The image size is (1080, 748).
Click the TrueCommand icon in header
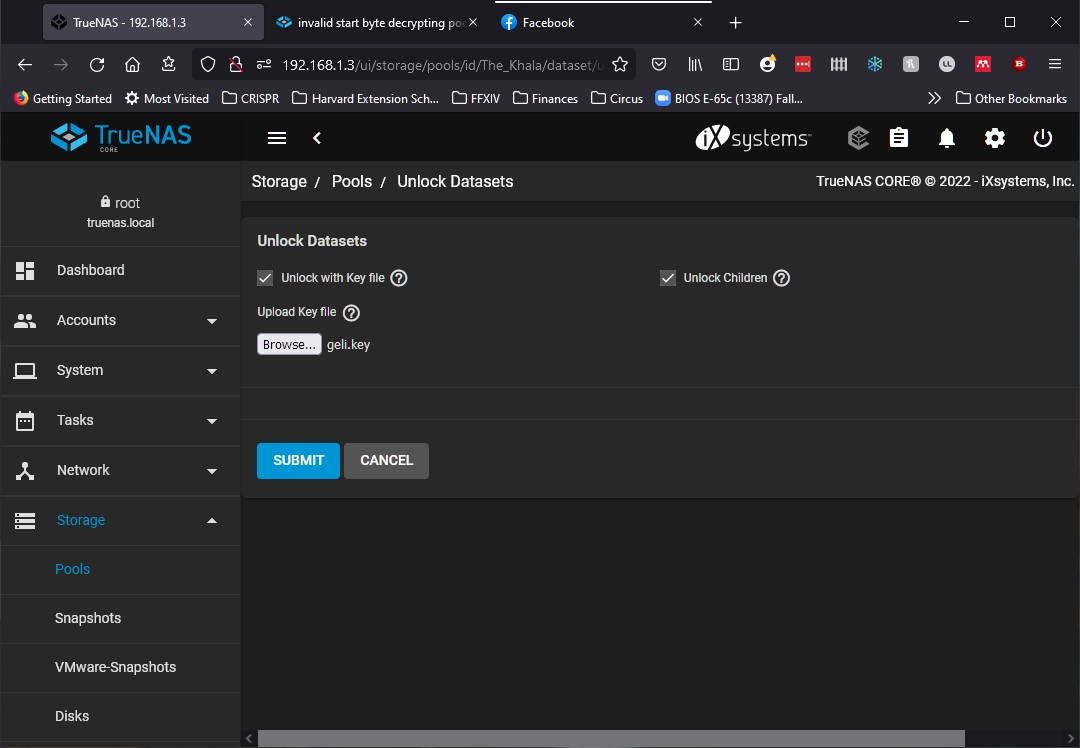pos(858,138)
